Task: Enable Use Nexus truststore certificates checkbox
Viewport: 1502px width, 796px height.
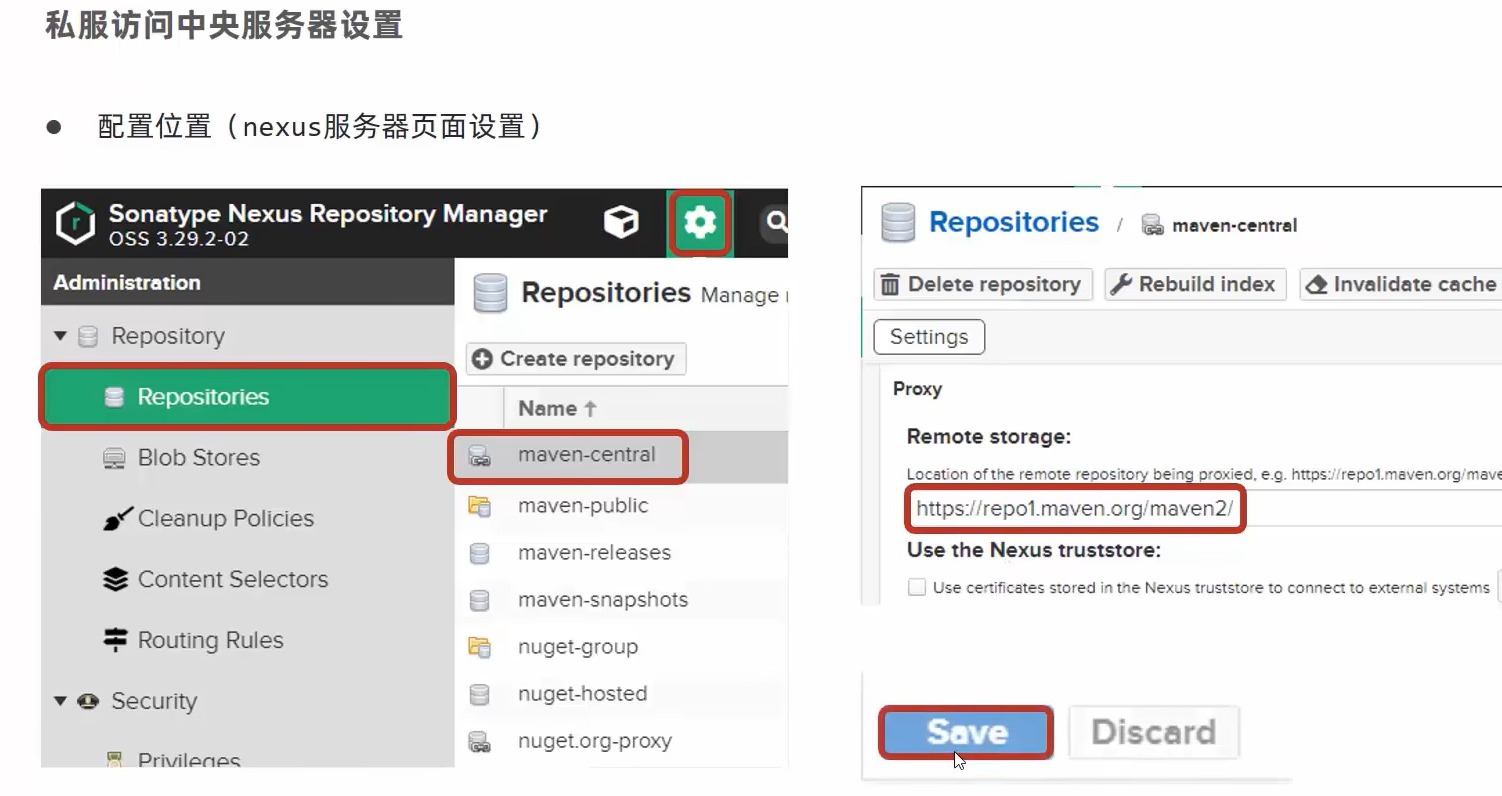Action: tap(916, 587)
